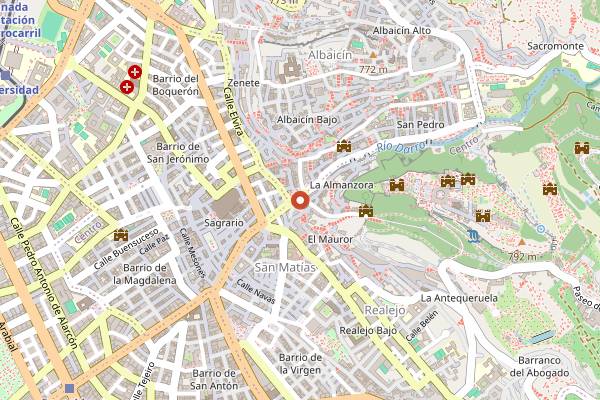The height and width of the screenshot is (400, 600).
Task: Select castle icon just above El Mauror
Action: point(366,211)
